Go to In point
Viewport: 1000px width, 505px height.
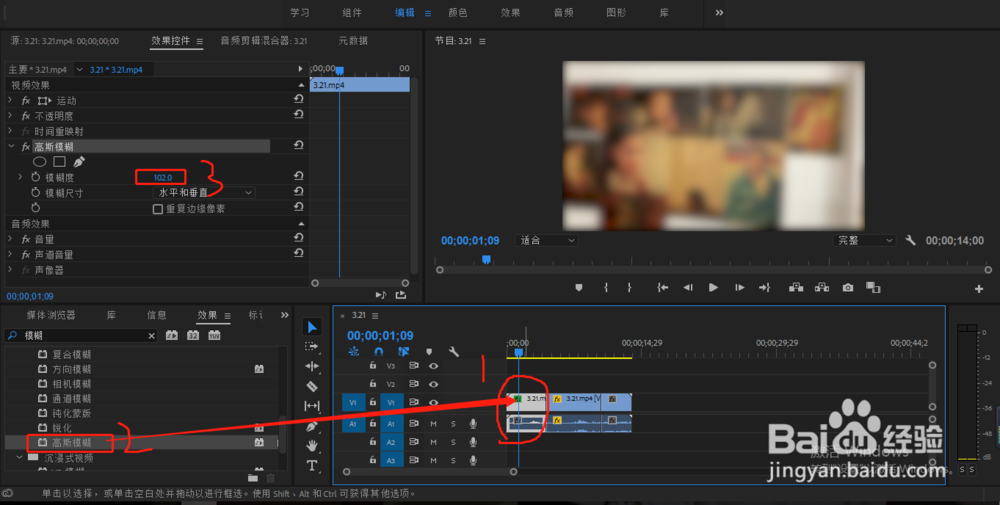pyautogui.click(x=663, y=288)
